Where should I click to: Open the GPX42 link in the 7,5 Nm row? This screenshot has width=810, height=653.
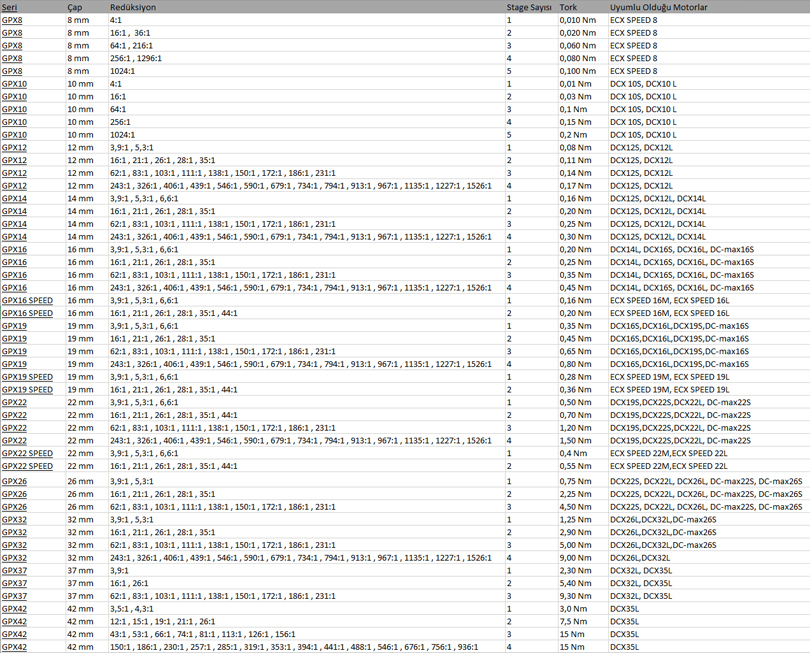pyautogui.click(x=14, y=621)
